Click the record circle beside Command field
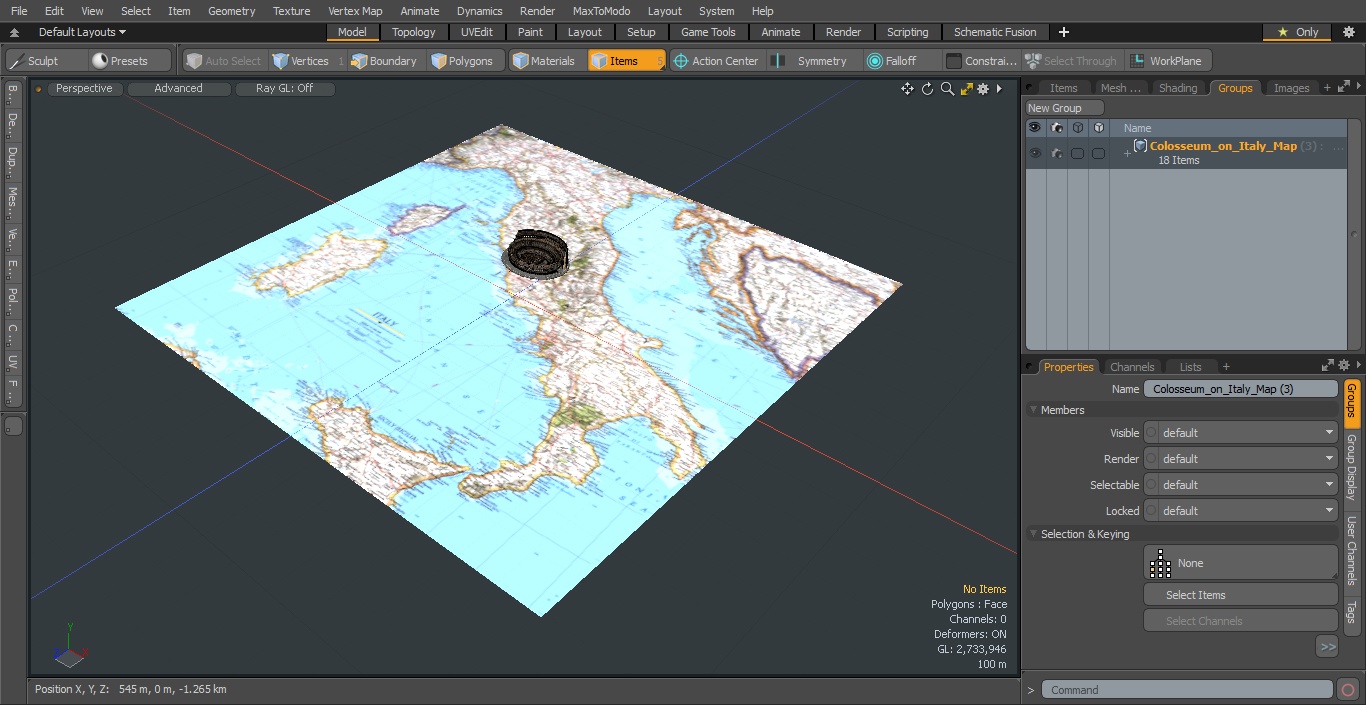 1347,690
